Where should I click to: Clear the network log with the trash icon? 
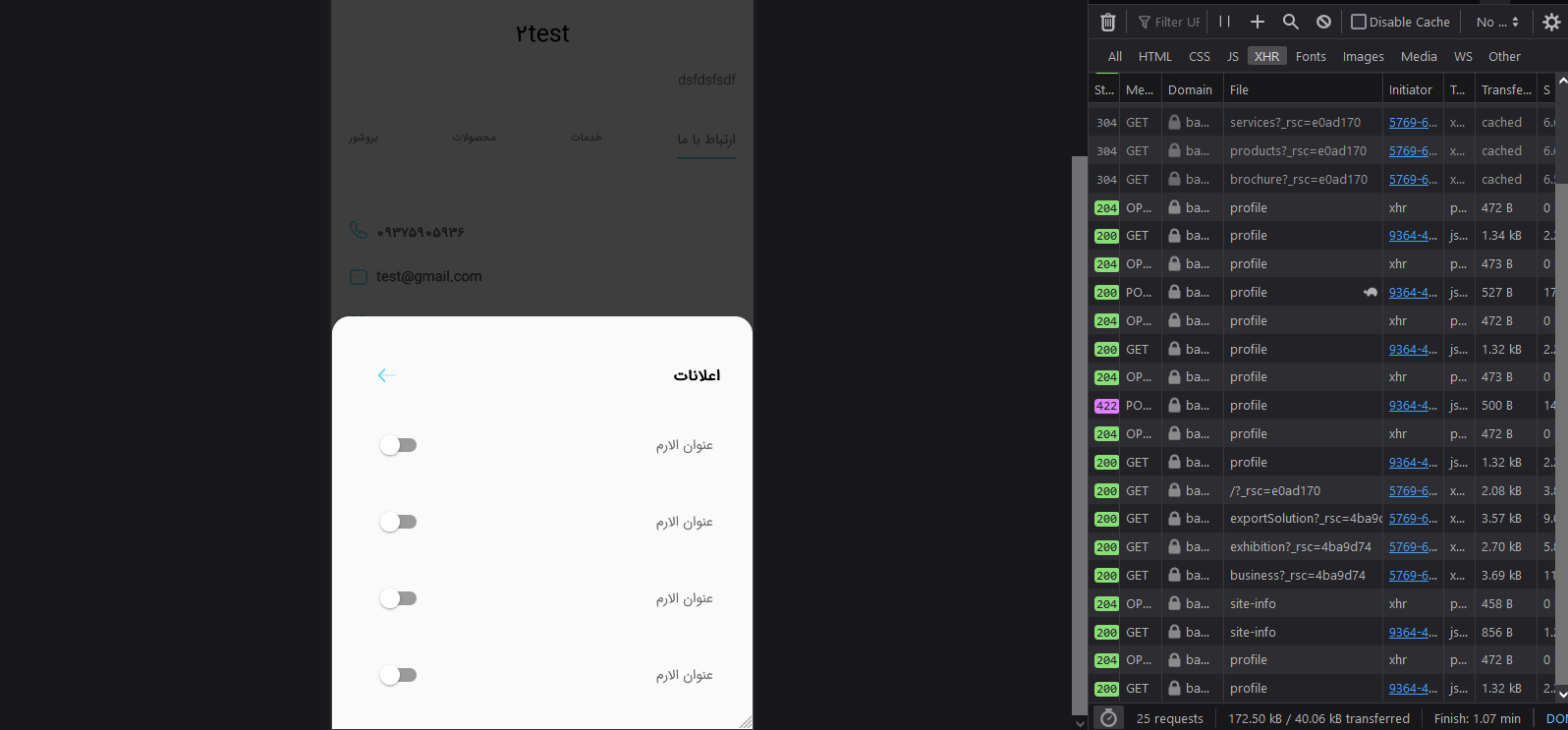tap(1107, 22)
